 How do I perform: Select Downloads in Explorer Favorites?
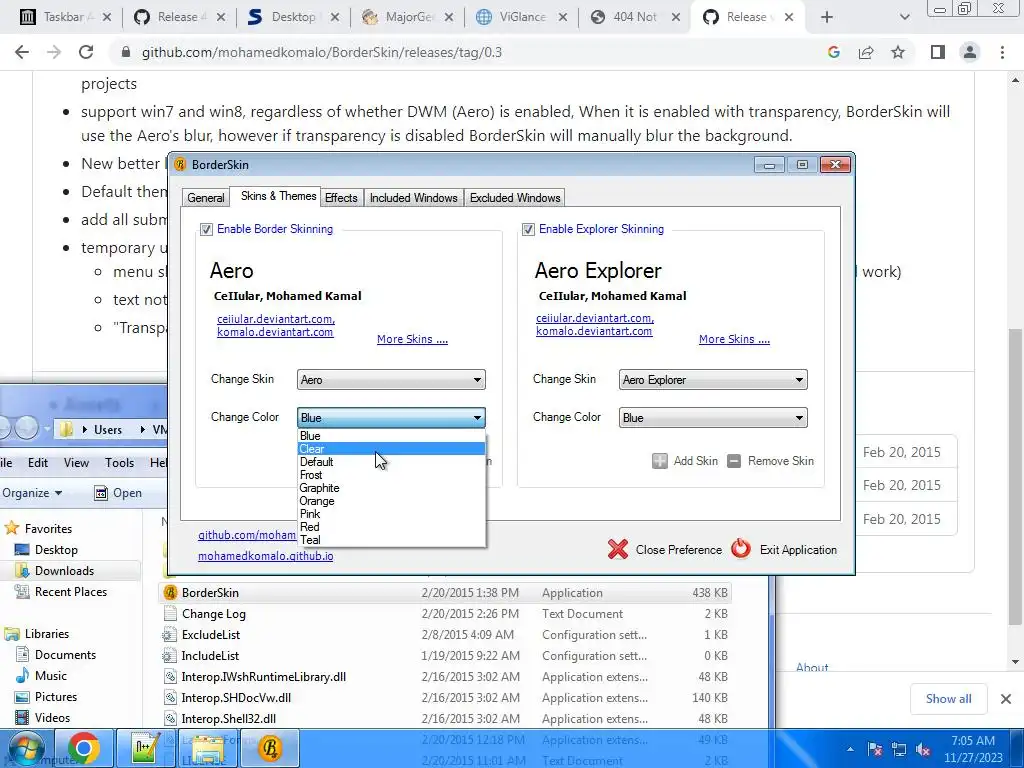[x=64, y=571]
